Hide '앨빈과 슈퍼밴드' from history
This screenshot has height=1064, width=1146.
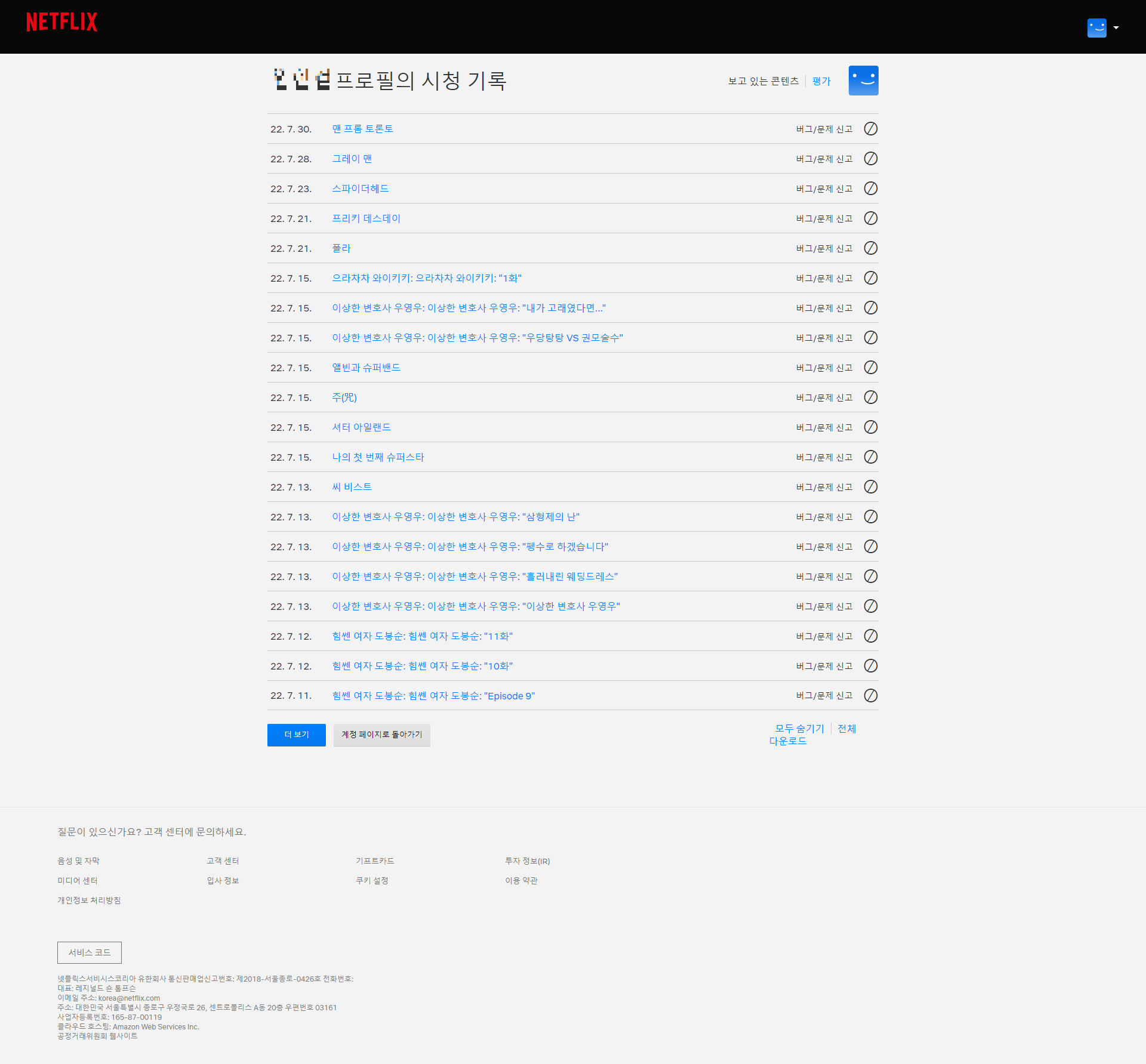(x=871, y=368)
